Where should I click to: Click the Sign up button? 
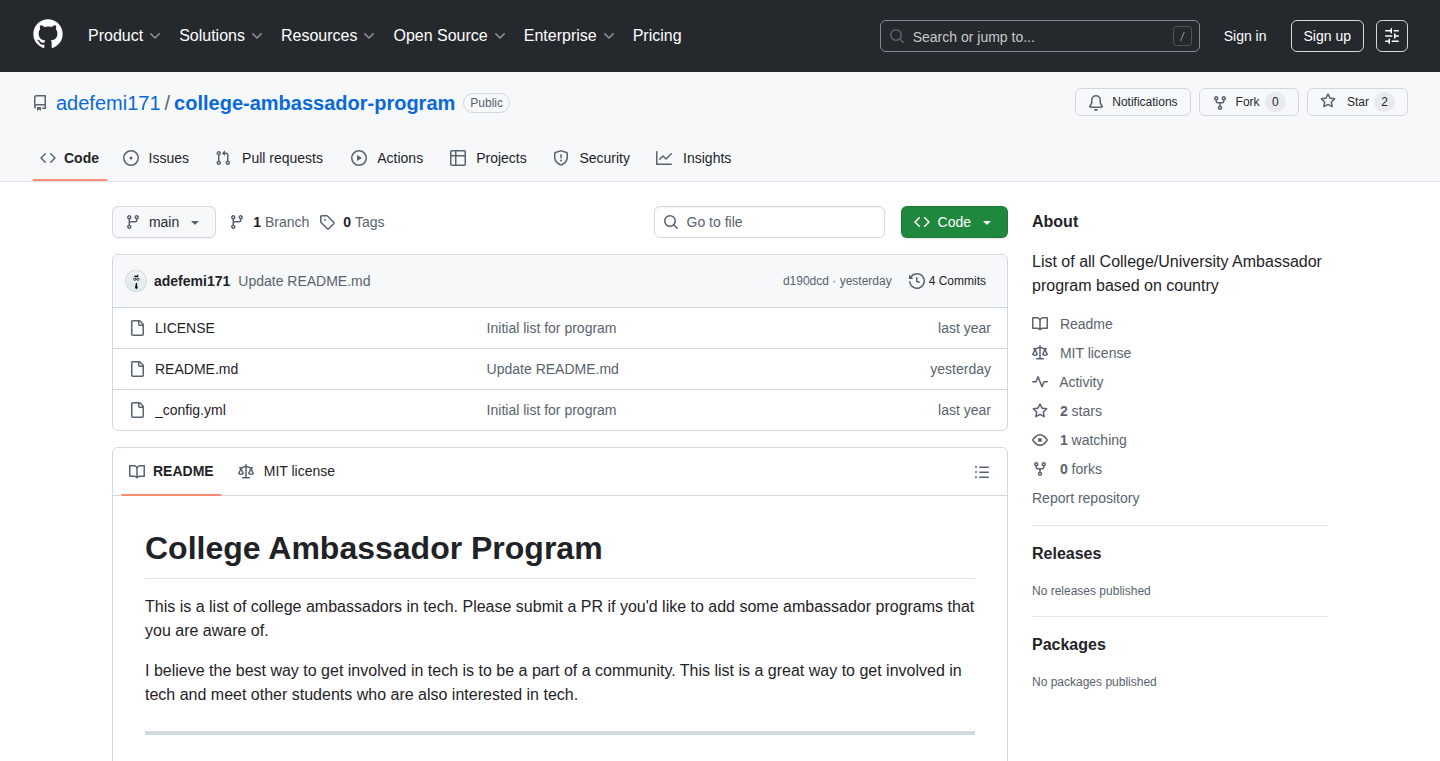click(x=1327, y=36)
